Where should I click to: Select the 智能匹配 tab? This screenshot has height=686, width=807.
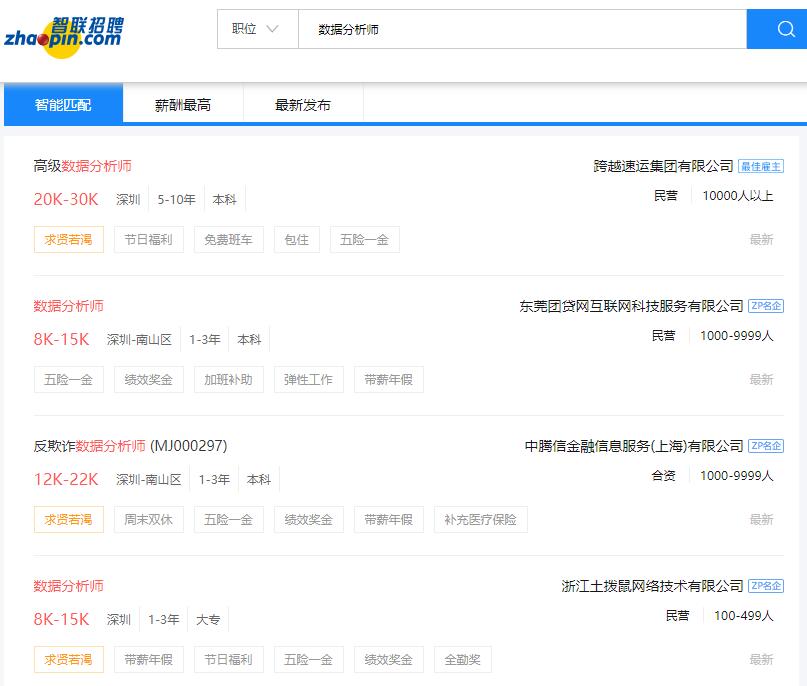(x=63, y=104)
